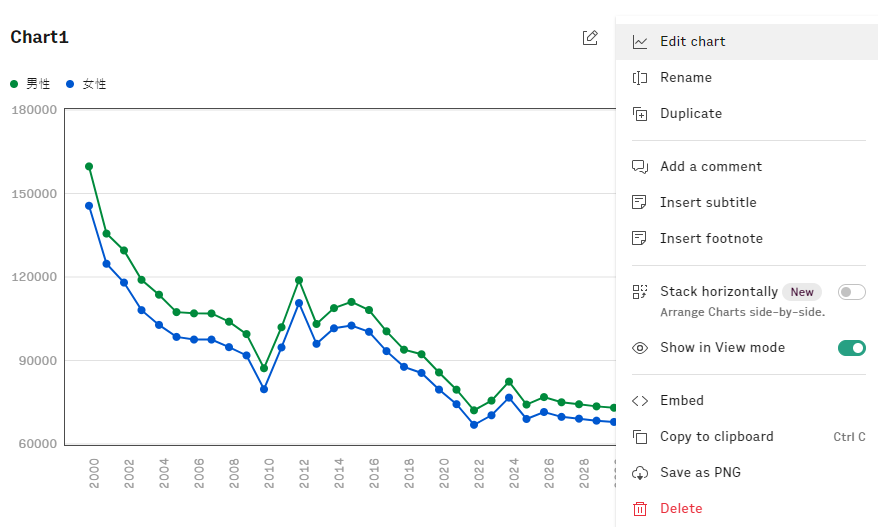Click the New badge next to Stack horizontally
This screenshot has height=527, width=878.
(x=802, y=292)
